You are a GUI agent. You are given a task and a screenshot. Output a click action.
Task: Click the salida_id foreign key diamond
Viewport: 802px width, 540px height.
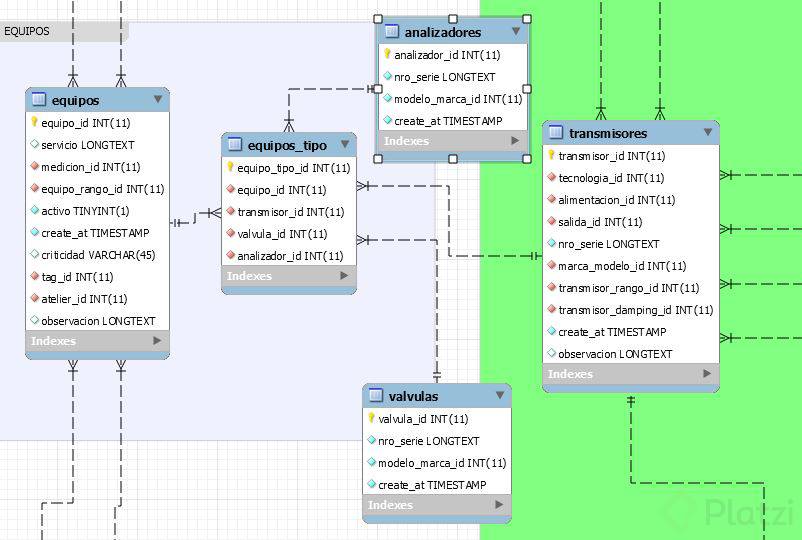click(x=551, y=221)
